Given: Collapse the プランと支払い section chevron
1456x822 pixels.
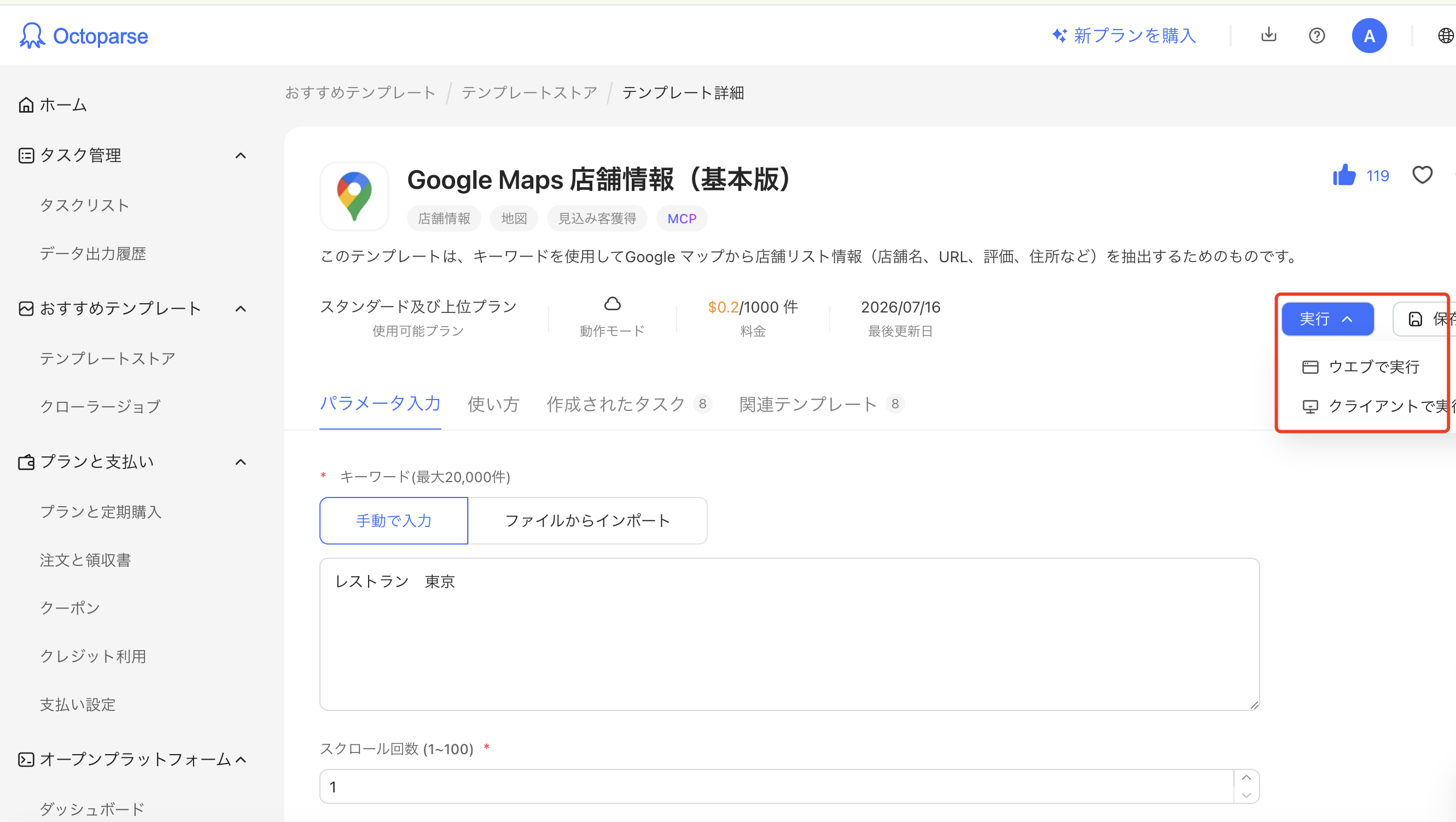Looking at the screenshot, I should pyautogui.click(x=241, y=462).
